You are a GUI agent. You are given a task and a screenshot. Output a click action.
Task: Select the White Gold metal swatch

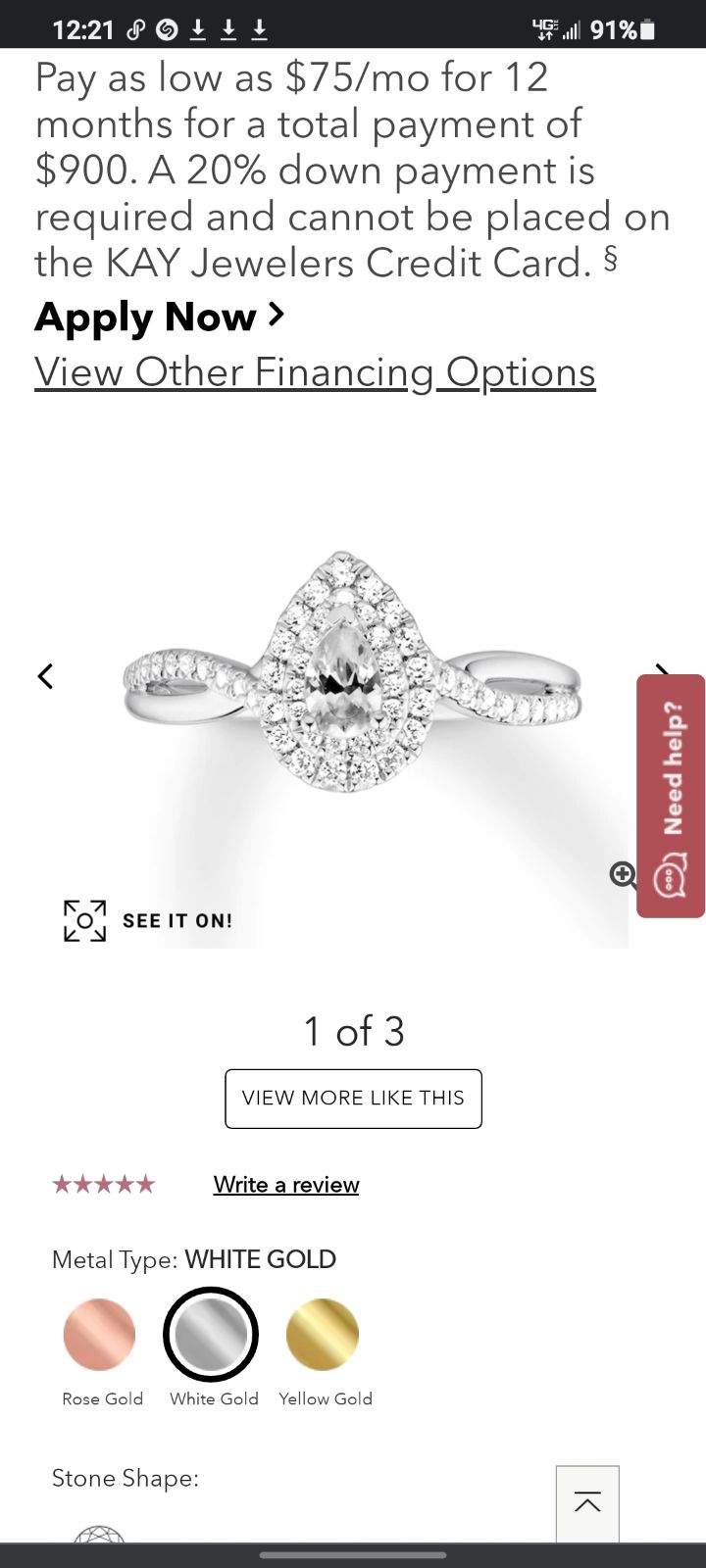pyautogui.click(x=211, y=1335)
